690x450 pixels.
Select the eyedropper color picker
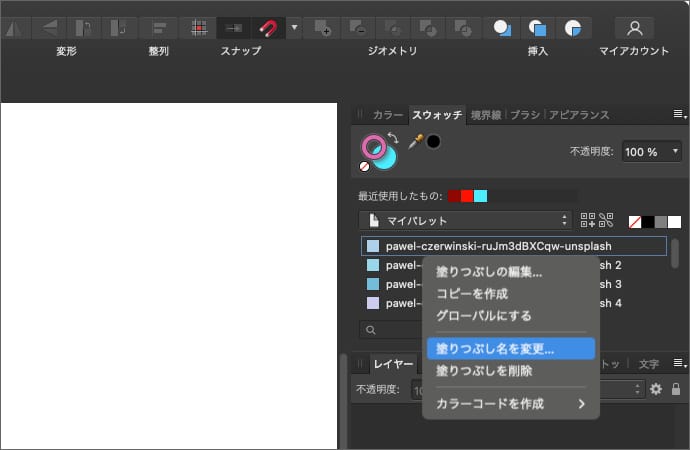click(x=415, y=142)
